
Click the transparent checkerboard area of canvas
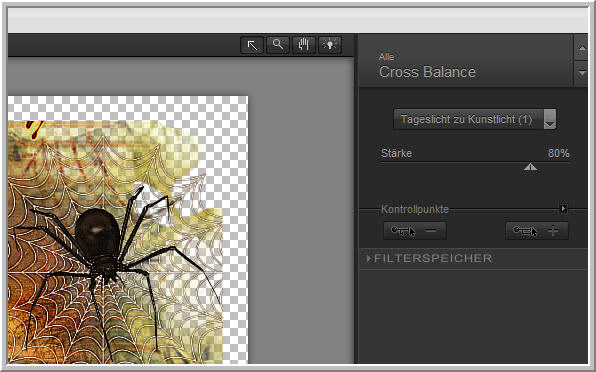125,108
